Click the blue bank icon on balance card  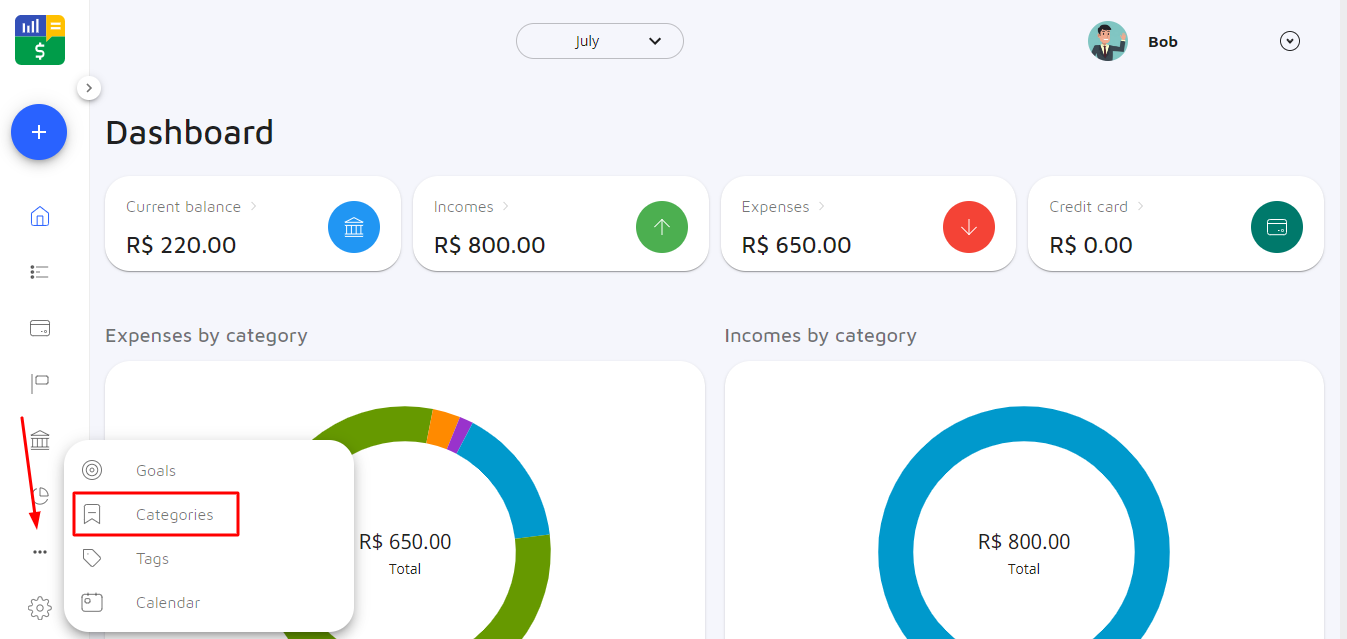tap(354, 227)
